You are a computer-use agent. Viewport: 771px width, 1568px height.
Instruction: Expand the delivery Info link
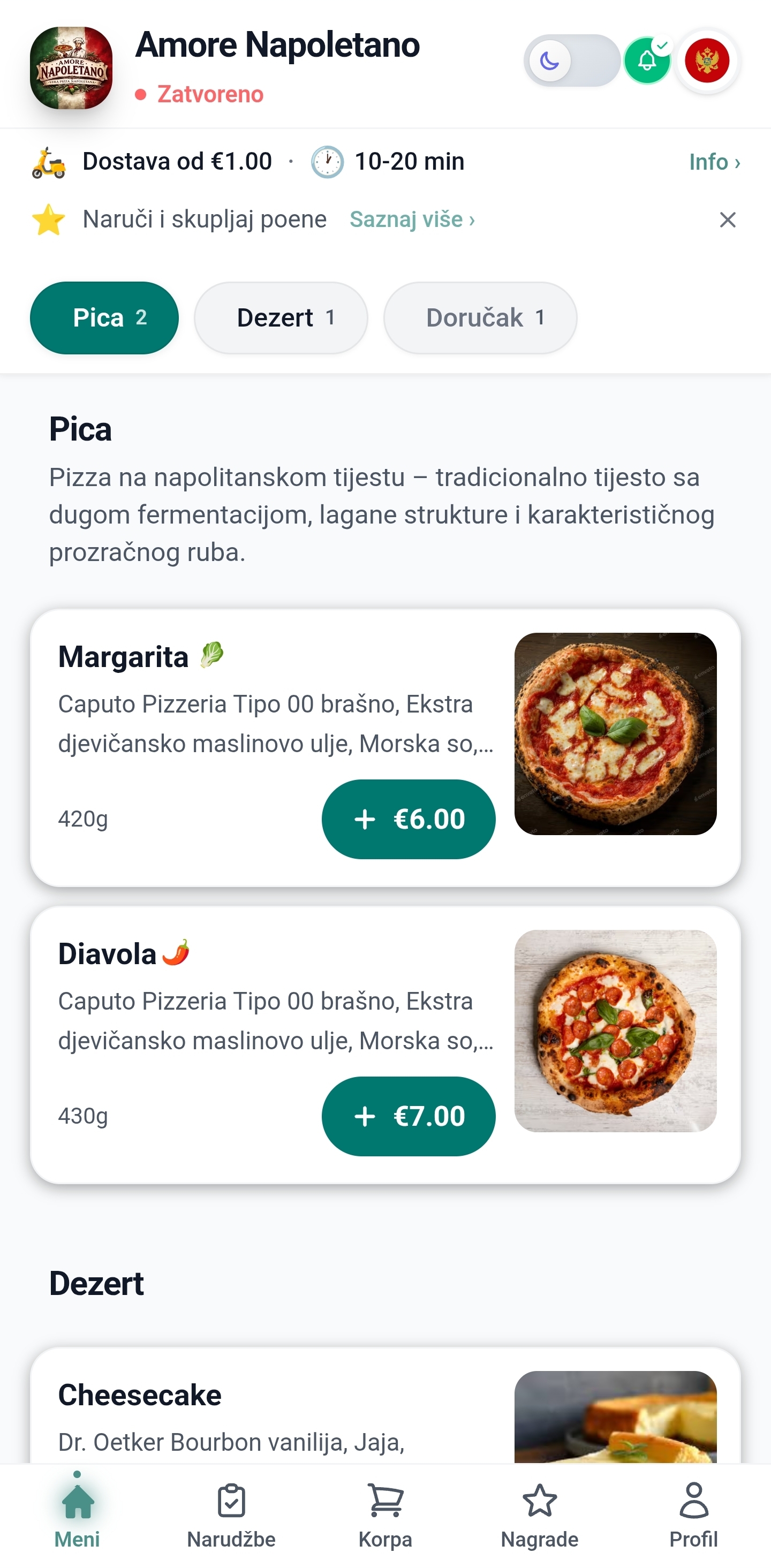click(714, 162)
